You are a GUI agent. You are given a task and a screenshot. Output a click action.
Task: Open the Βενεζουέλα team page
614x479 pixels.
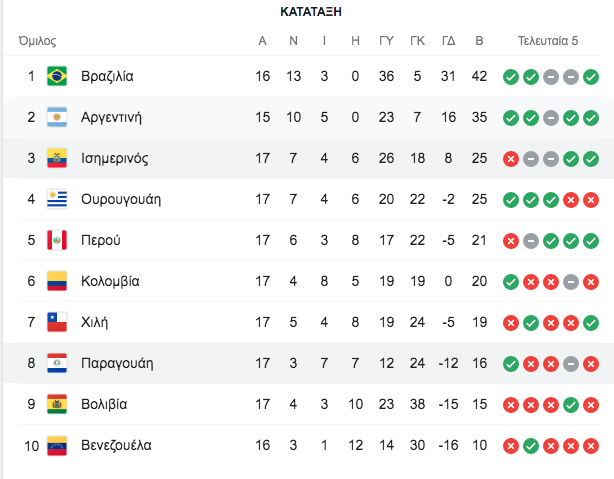point(116,445)
